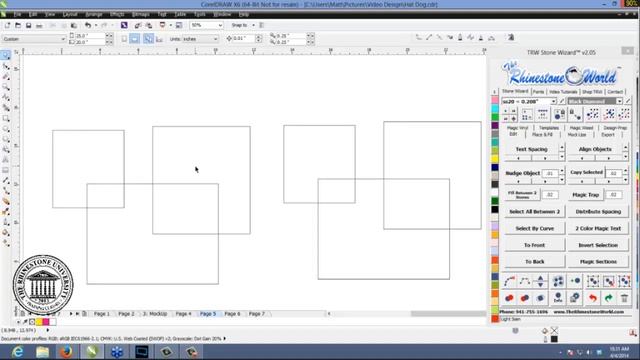Viewport: 640px width, 360px height.
Task: Click the Import icon in the toolbar
Action: click(x=138, y=25)
